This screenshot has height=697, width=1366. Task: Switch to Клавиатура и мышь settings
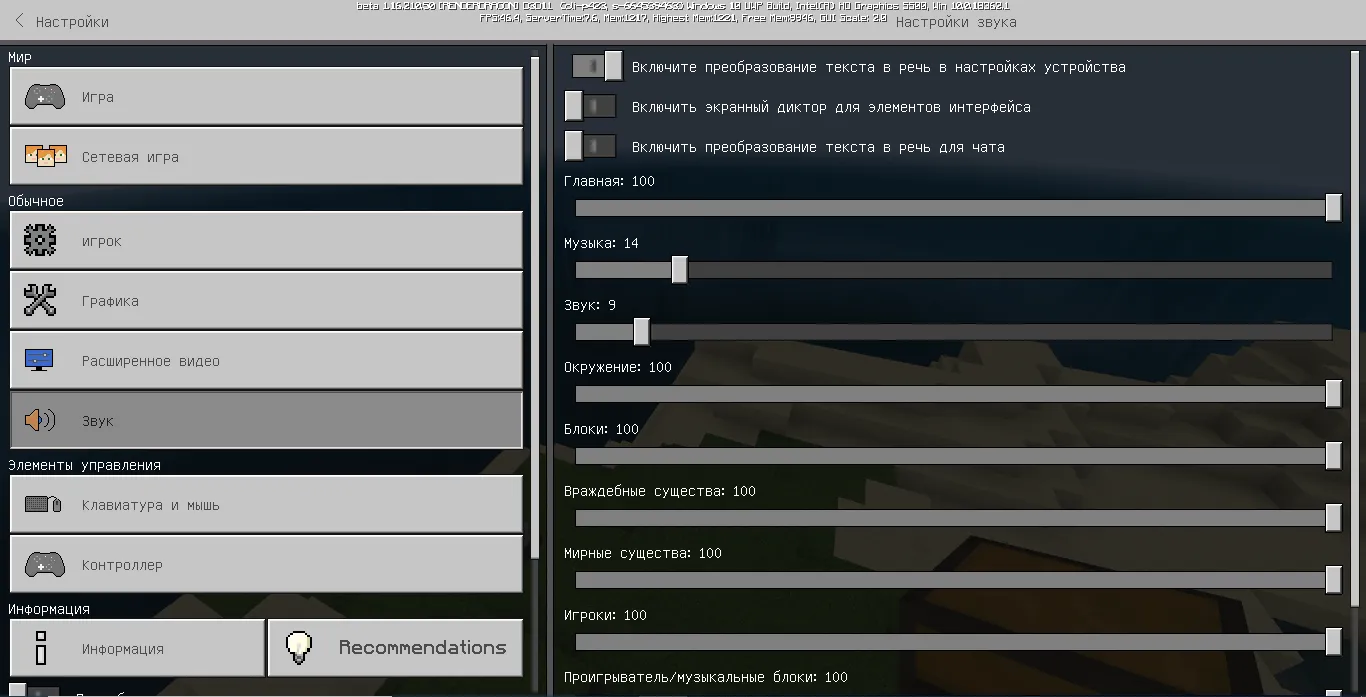coord(265,505)
